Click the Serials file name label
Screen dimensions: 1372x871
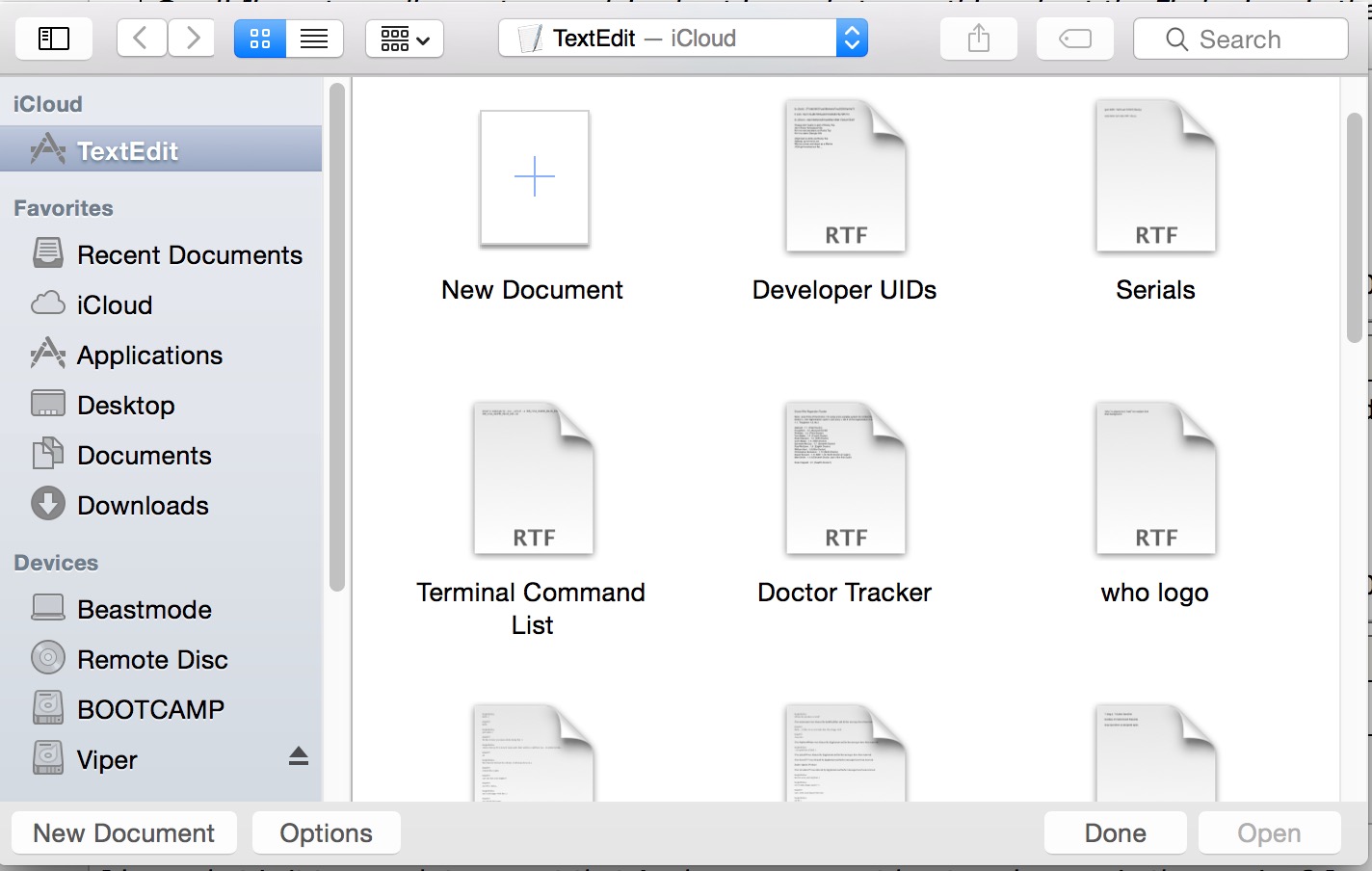pyautogui.click(x=1155, y=290)
